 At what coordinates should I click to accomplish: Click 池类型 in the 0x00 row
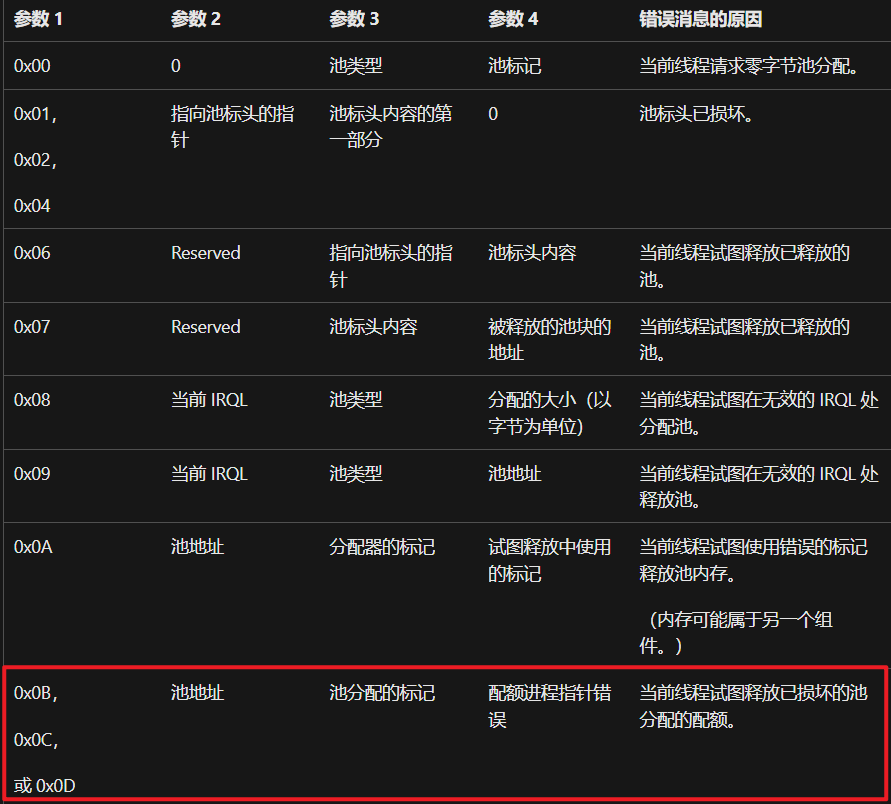[356, 66]
